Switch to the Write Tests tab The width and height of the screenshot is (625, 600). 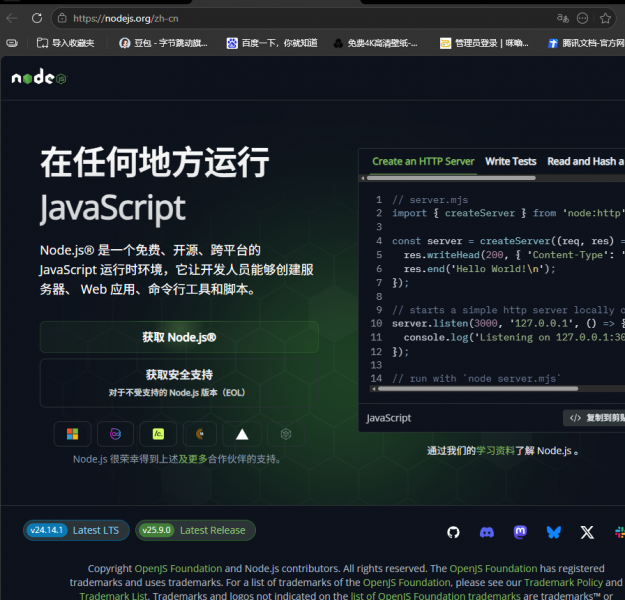tap(511, 161)
